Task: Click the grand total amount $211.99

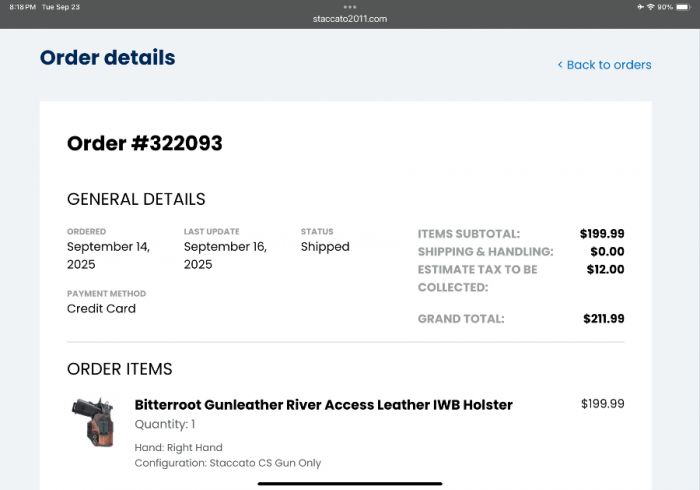Action: pyautogui.click(x=603, y=319)
